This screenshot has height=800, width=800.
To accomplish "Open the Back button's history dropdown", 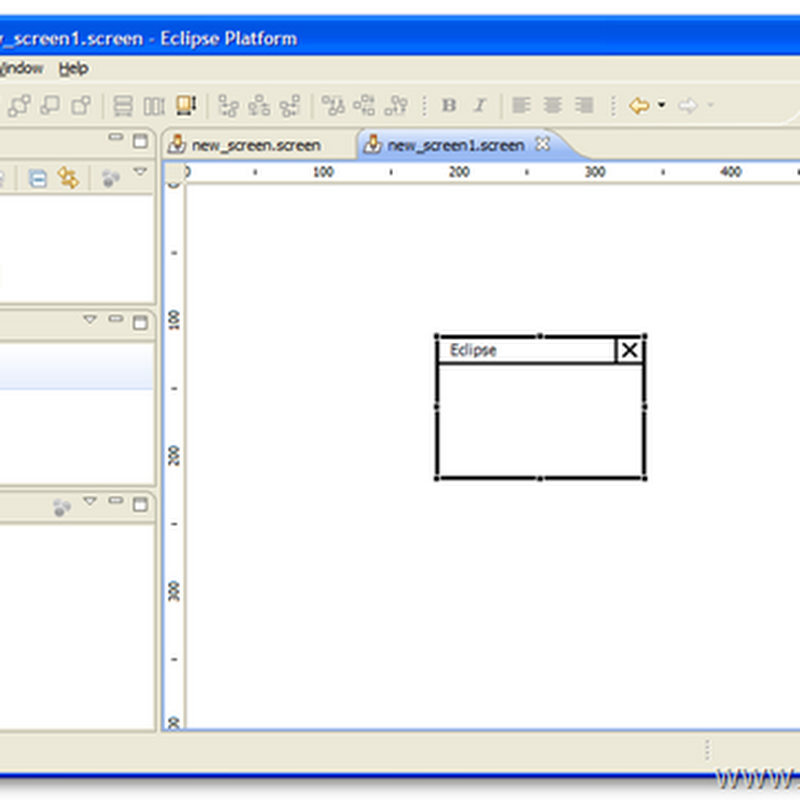I will (x=660, y=104).
